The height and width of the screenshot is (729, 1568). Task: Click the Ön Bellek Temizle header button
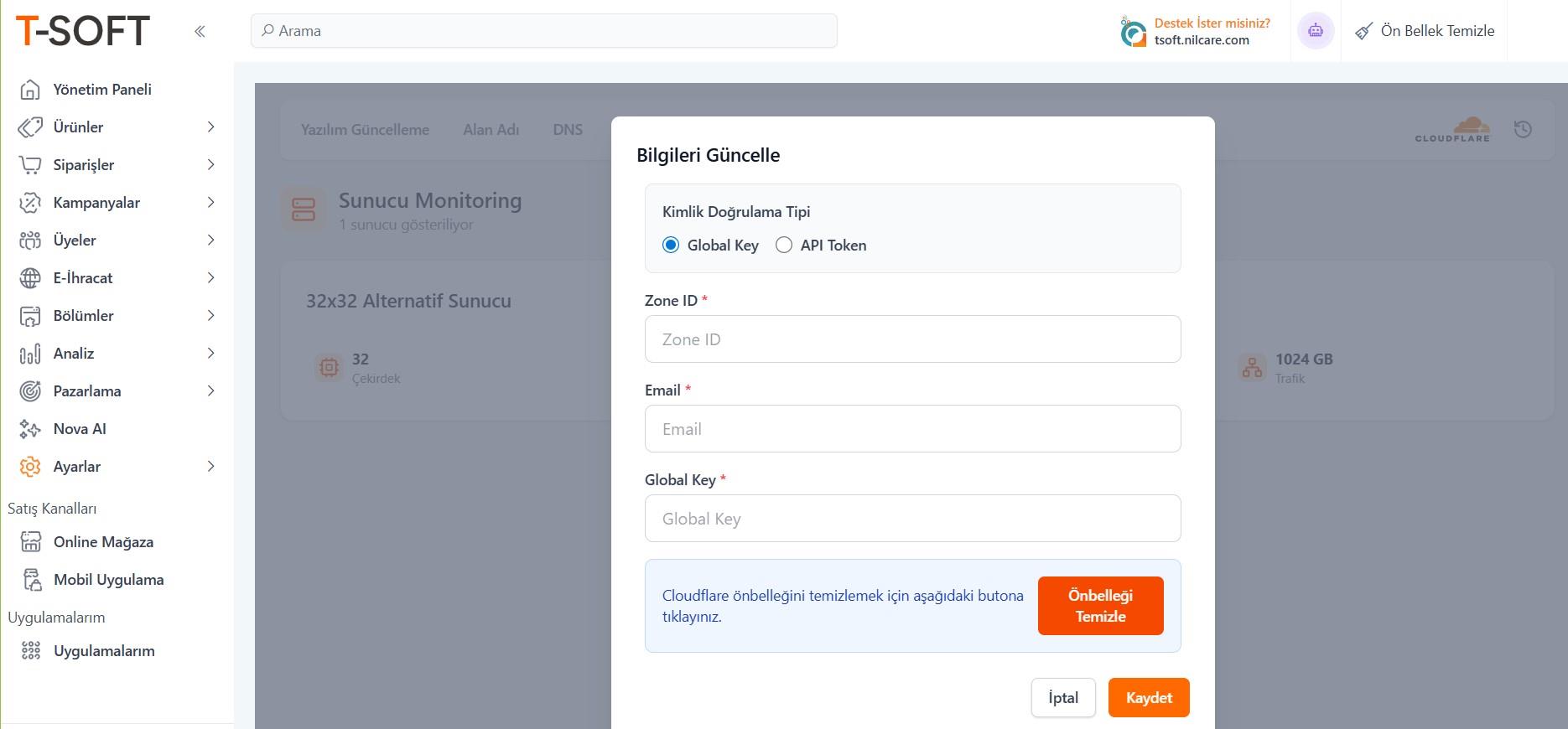1425,31
